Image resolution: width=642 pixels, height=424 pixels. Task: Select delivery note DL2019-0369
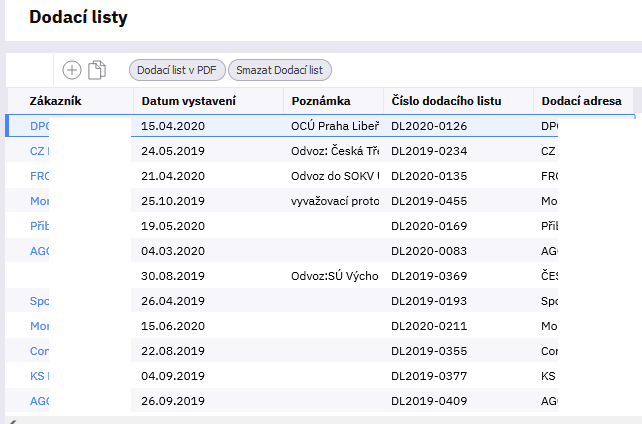(x=429, y=276)
